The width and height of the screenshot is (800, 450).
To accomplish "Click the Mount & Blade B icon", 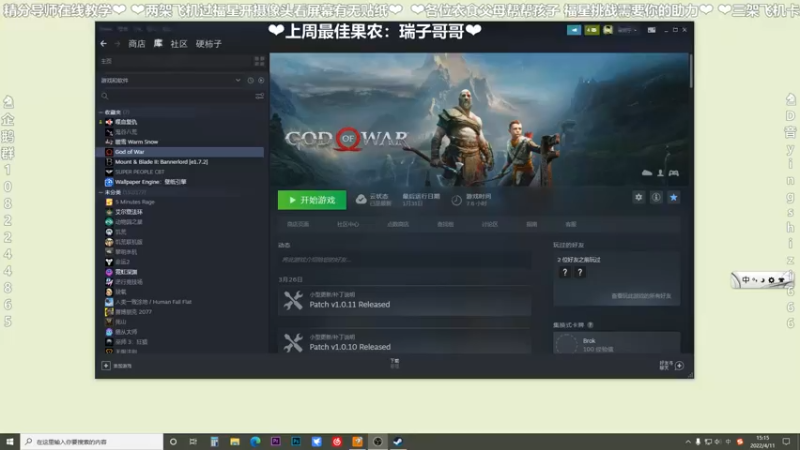I will (x=109, y=162).
